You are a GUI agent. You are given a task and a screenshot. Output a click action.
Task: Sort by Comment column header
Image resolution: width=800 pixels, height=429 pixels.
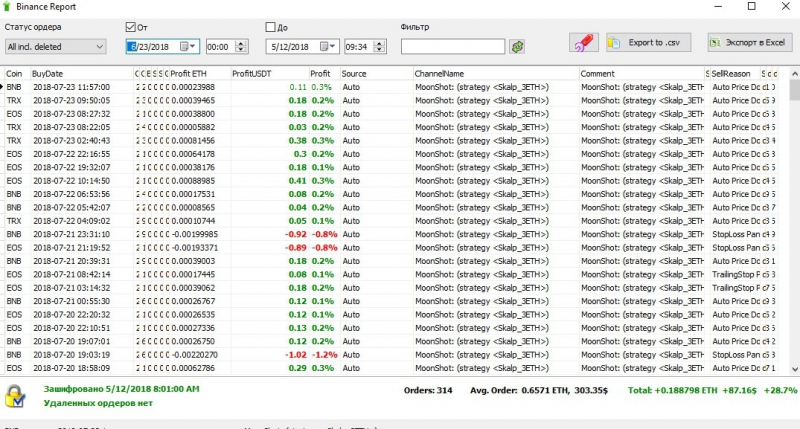point(642,73)
